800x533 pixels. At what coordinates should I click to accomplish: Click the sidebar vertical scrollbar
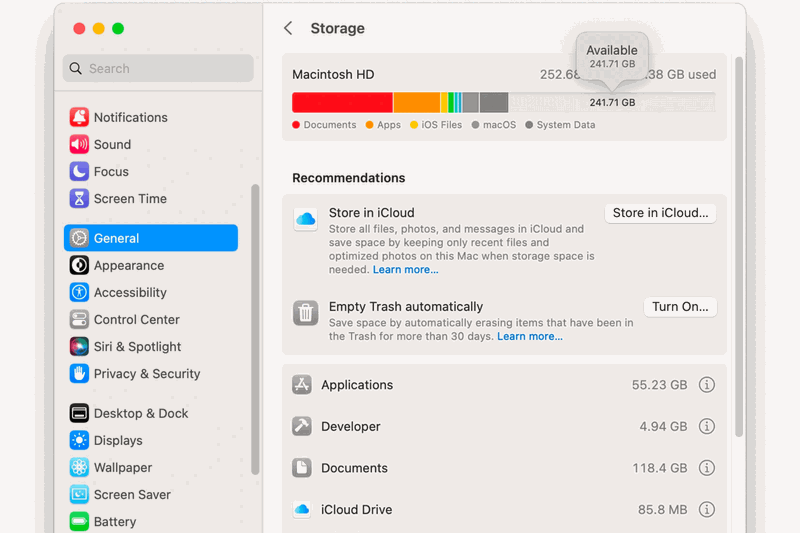coord(255,329)
